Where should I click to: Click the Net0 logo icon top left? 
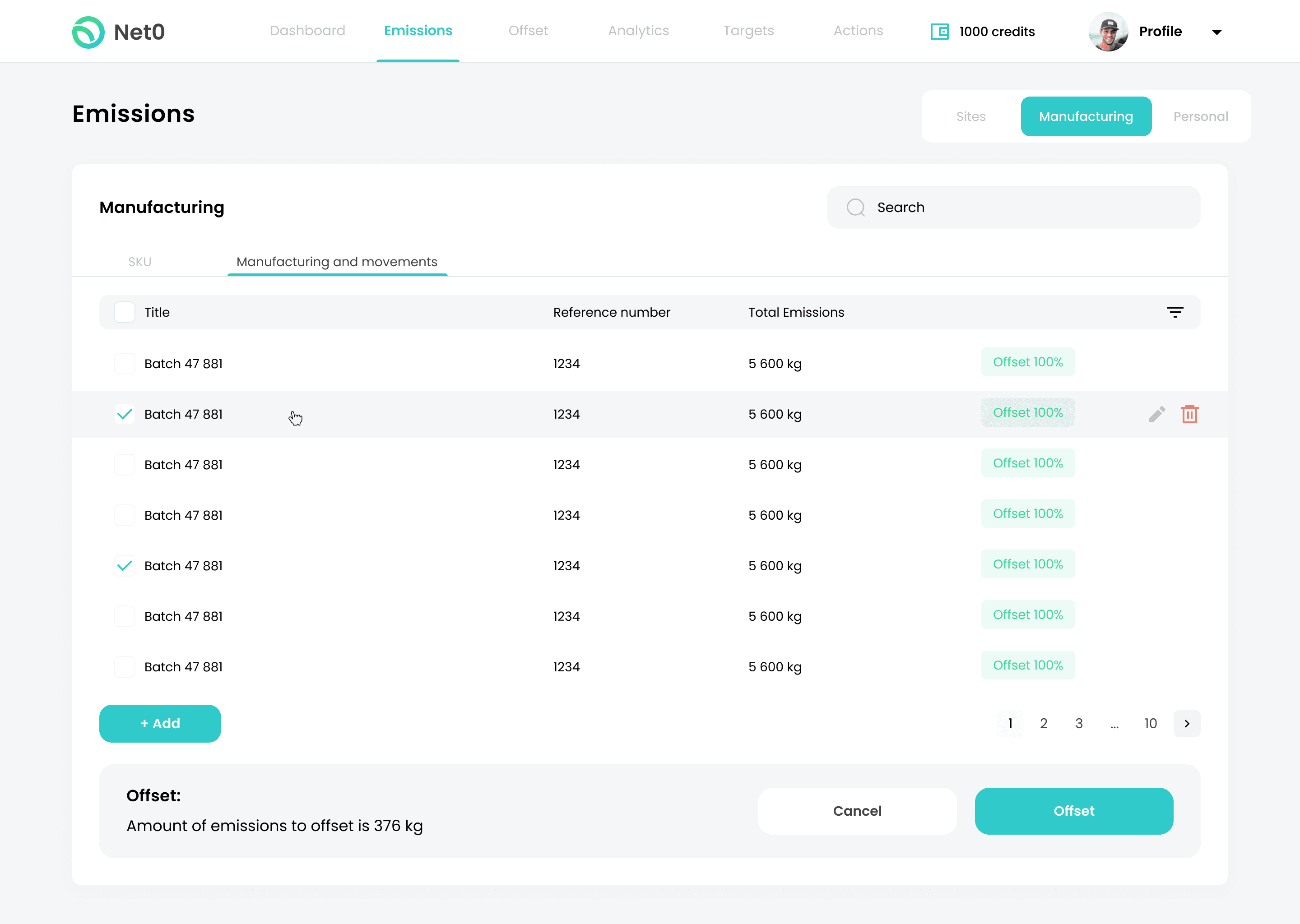pos(87,31)
